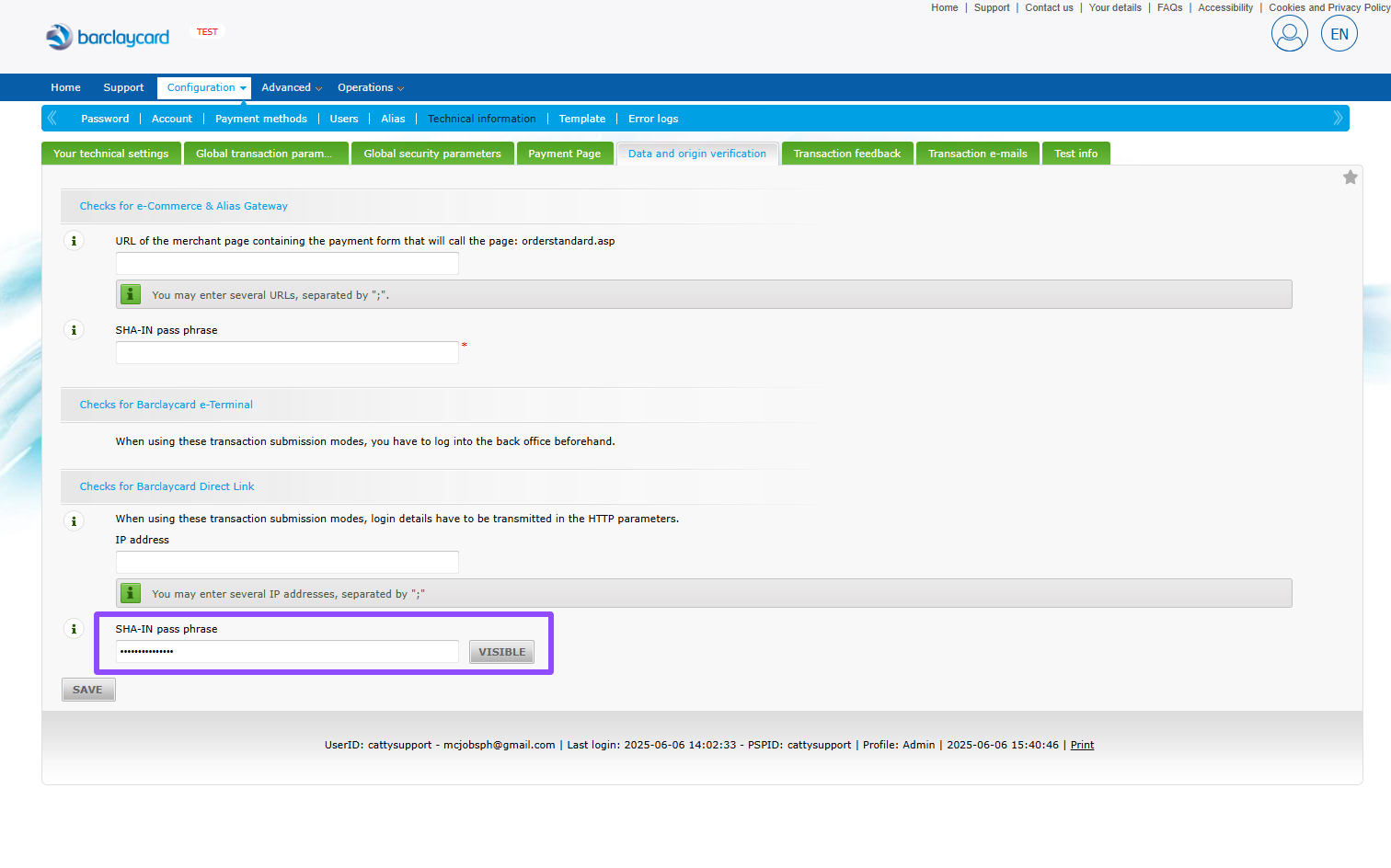Image resolution: width=1391 pixels, height=868 pixels.
Task: Open Support in the blue navigation bar
Action: [123, 87]
